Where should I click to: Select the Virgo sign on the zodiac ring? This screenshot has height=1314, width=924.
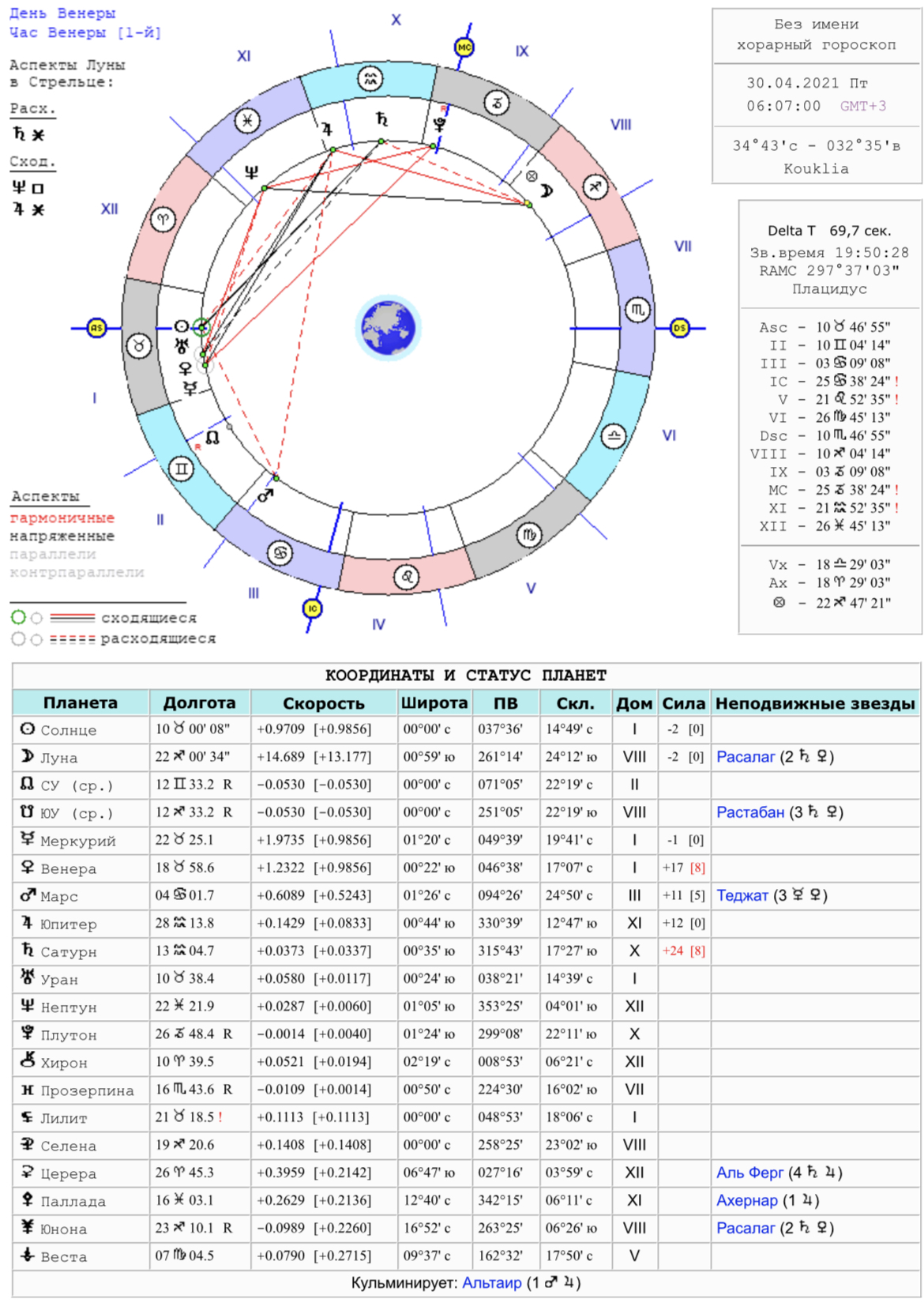click(x=529, y=535)
